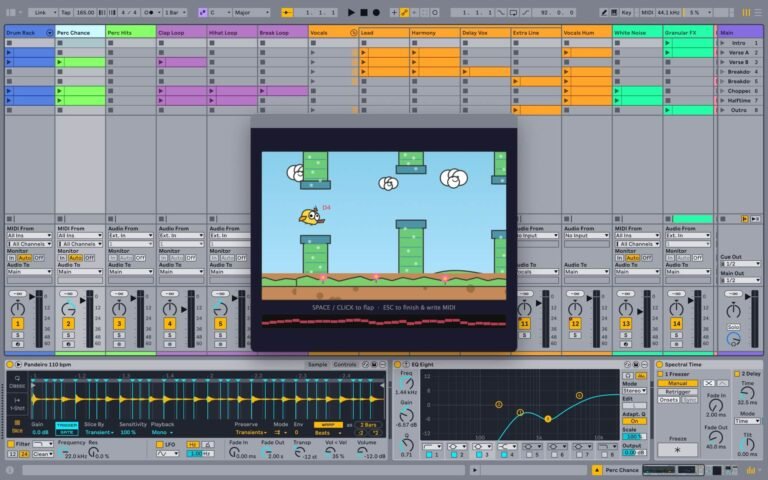
Task: Select the Vocals group track header
Action: (333, 32)
